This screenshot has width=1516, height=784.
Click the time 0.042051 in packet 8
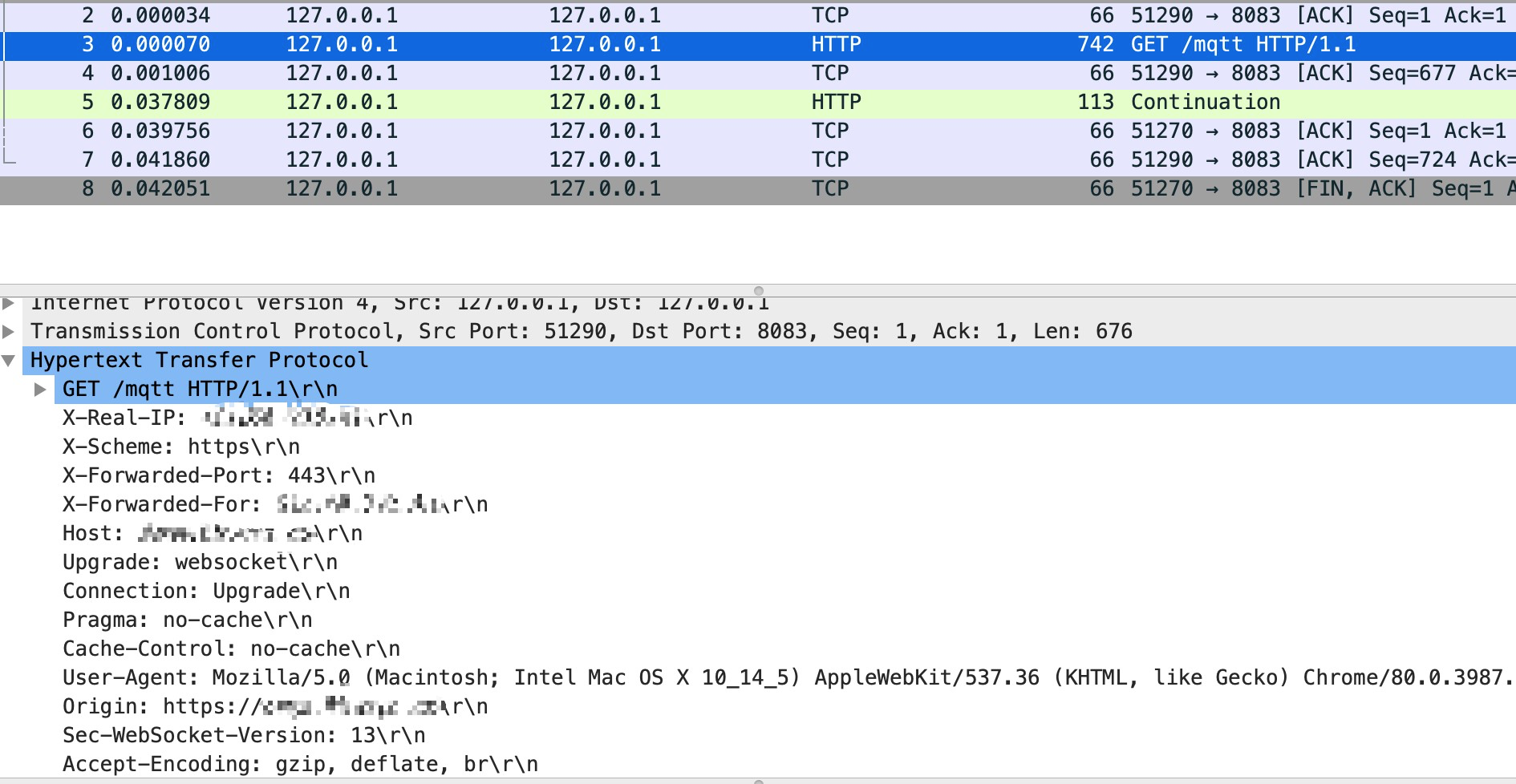(x=160, y=189)
